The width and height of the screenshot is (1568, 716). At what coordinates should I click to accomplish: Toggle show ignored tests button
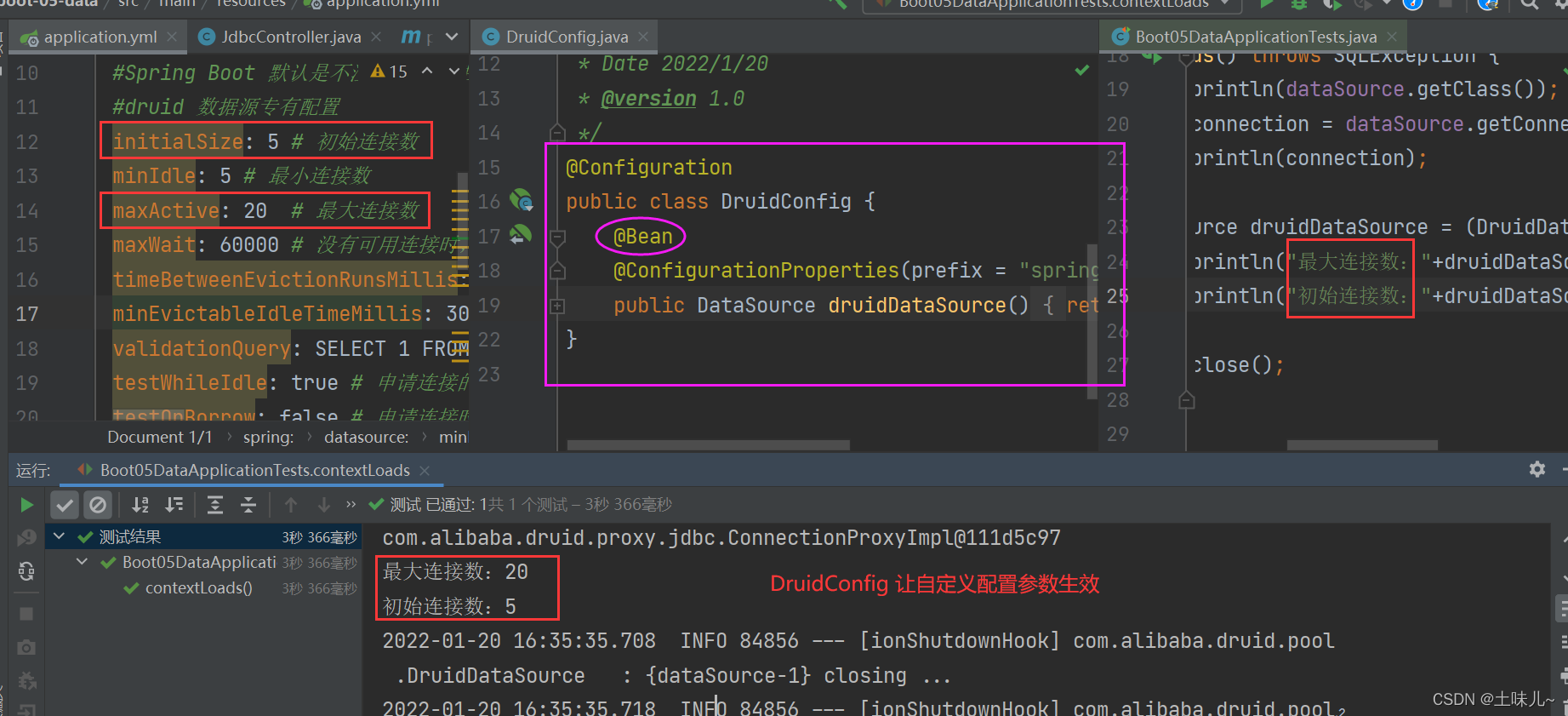98,505
